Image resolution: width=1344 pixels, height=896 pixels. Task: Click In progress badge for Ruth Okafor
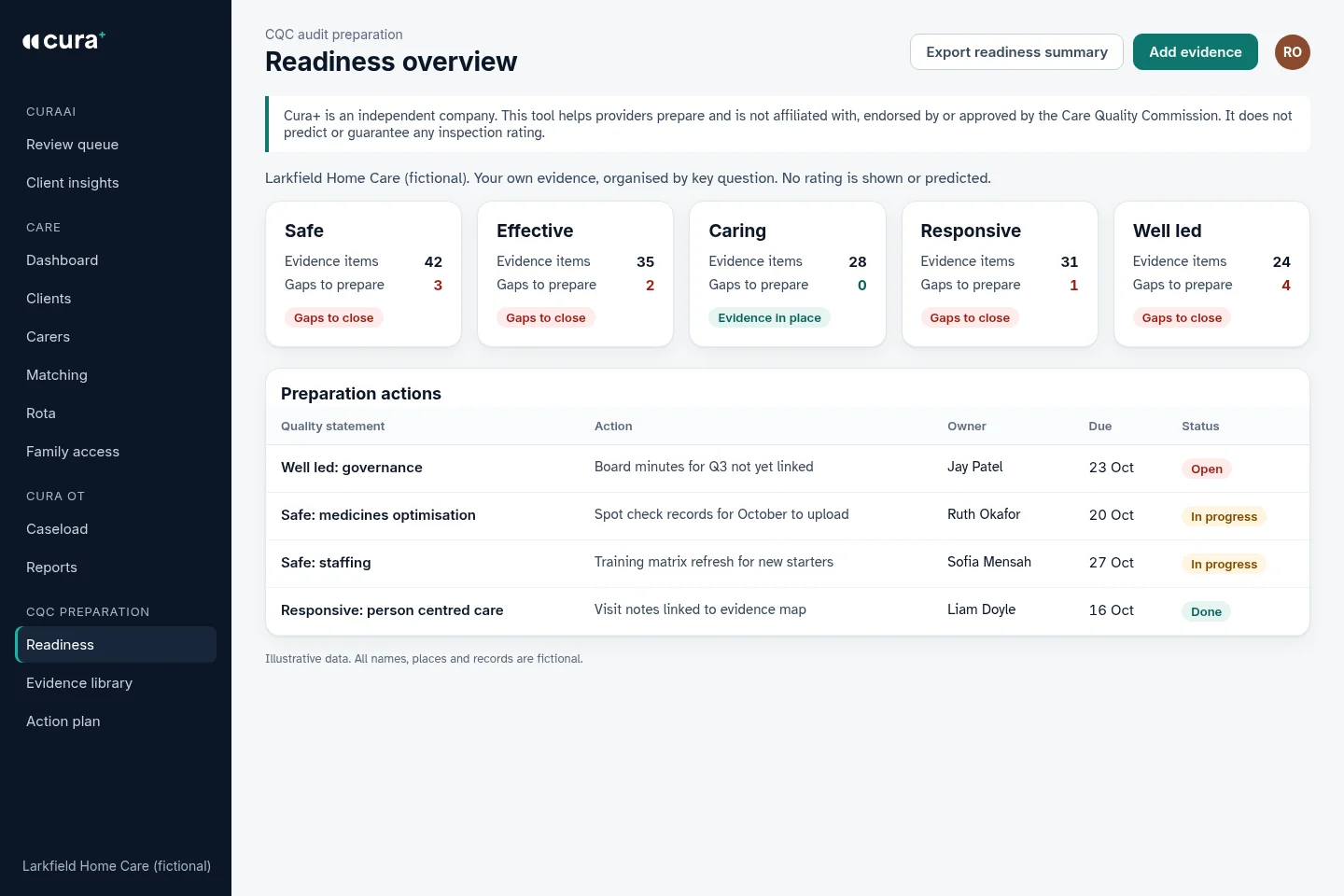point(1224,517)
